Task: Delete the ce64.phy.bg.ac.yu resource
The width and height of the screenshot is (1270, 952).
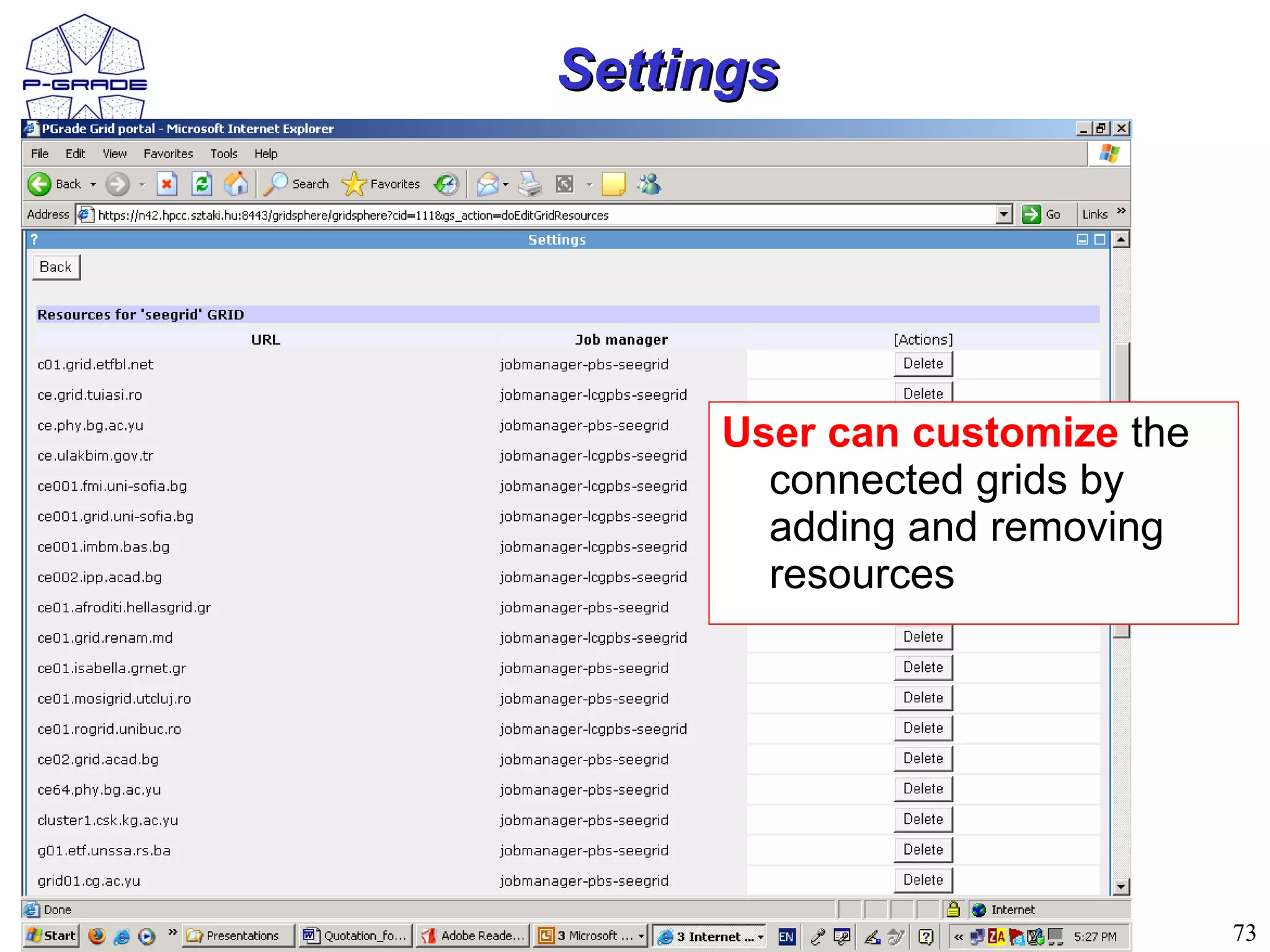Action: click(x=923, y=789)
